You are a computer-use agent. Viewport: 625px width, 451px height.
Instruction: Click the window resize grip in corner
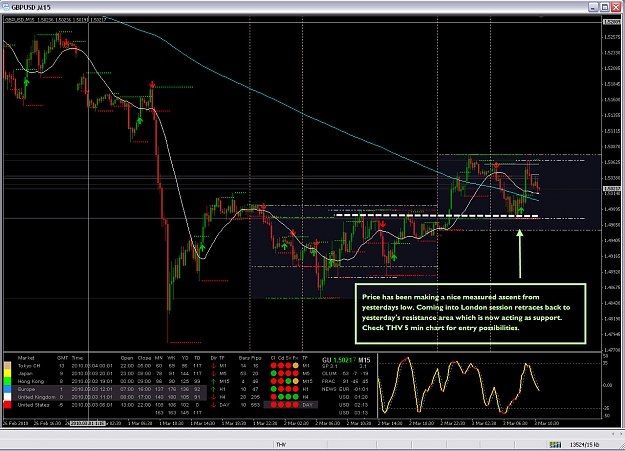621,447
